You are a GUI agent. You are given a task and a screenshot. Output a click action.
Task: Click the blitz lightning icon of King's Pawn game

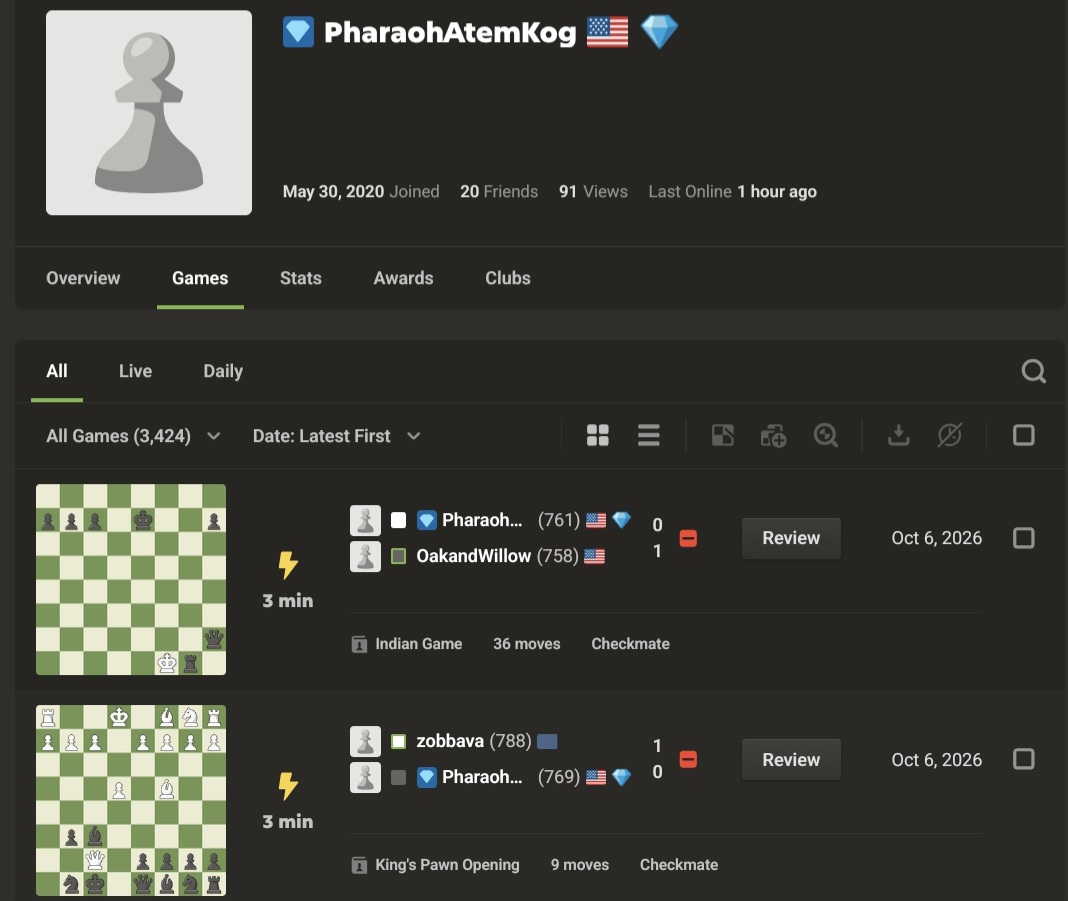288,786
